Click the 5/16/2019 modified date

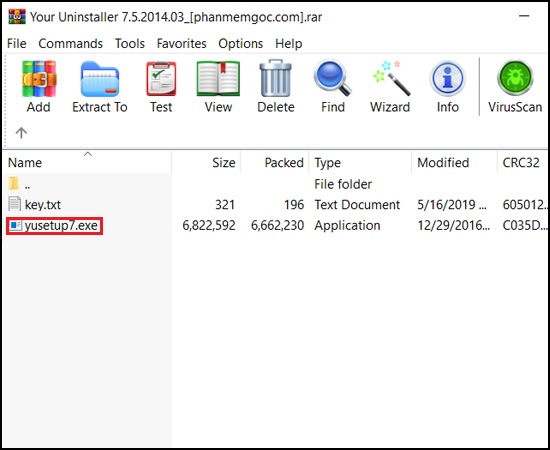pyautogui.click(x=452, y=204)
